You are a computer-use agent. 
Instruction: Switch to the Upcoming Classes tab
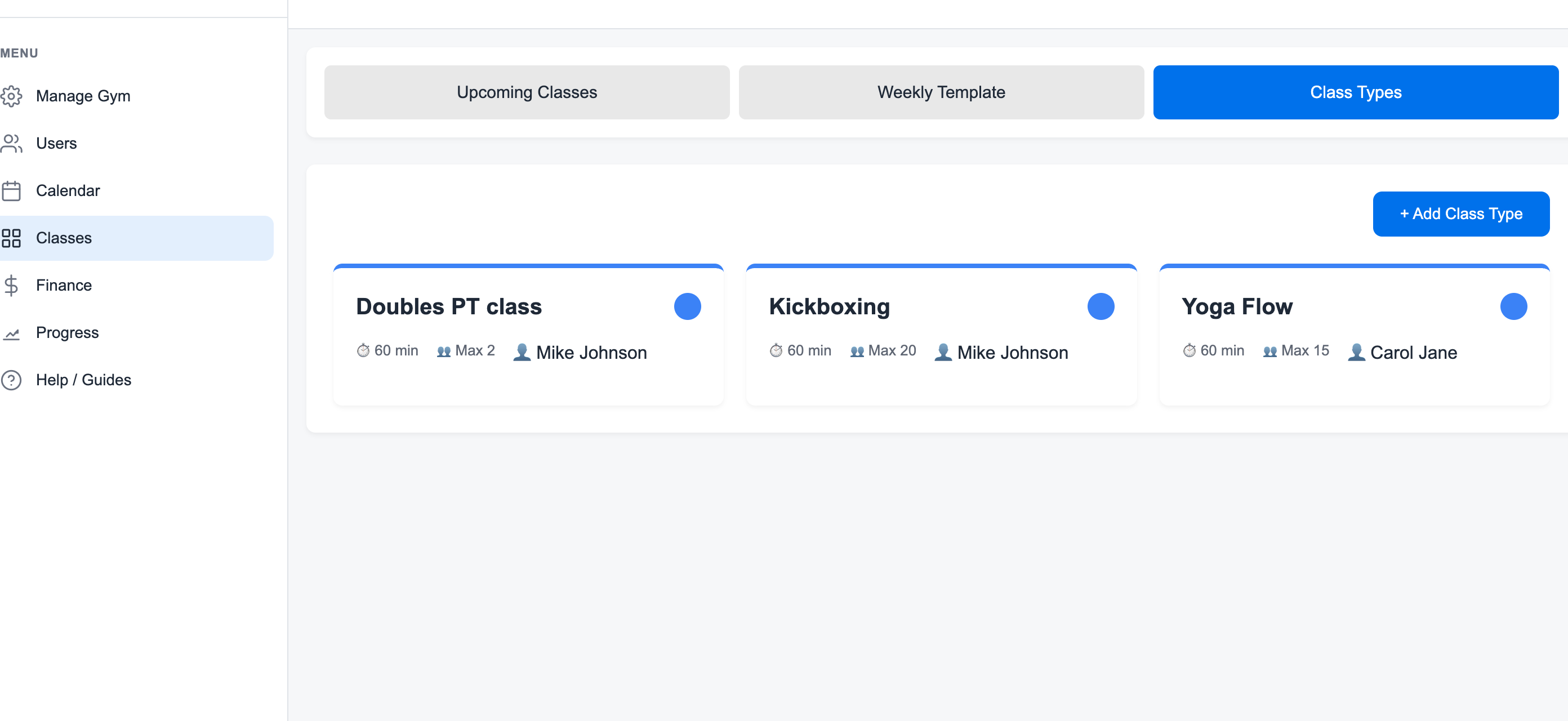pos(527,92)
